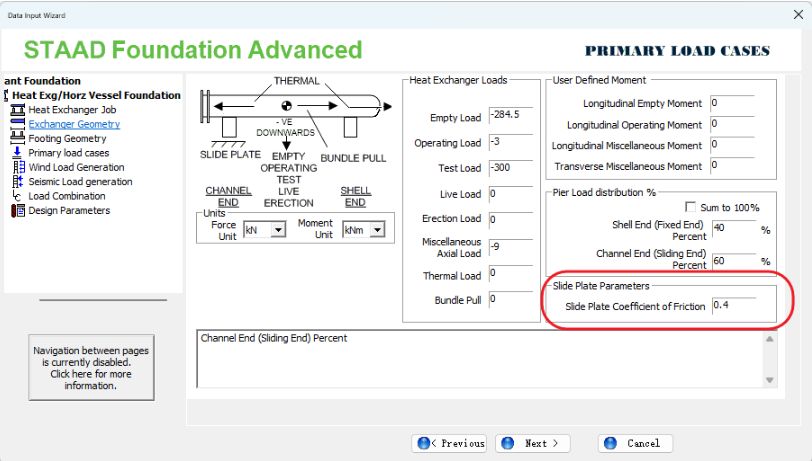Select Wind Load Generation tree item
Screen dimensions: 812x461
pos(76,167)
